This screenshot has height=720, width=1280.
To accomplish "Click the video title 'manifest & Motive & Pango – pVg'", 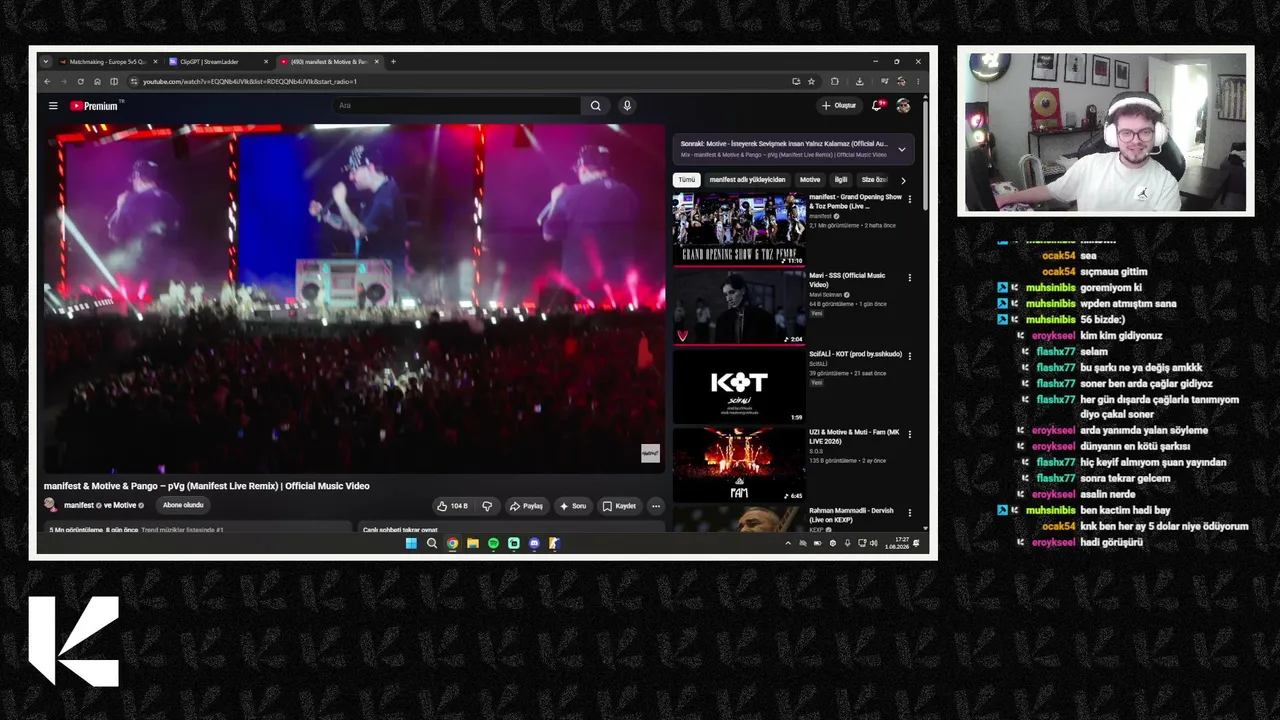I will coord(207,486).
